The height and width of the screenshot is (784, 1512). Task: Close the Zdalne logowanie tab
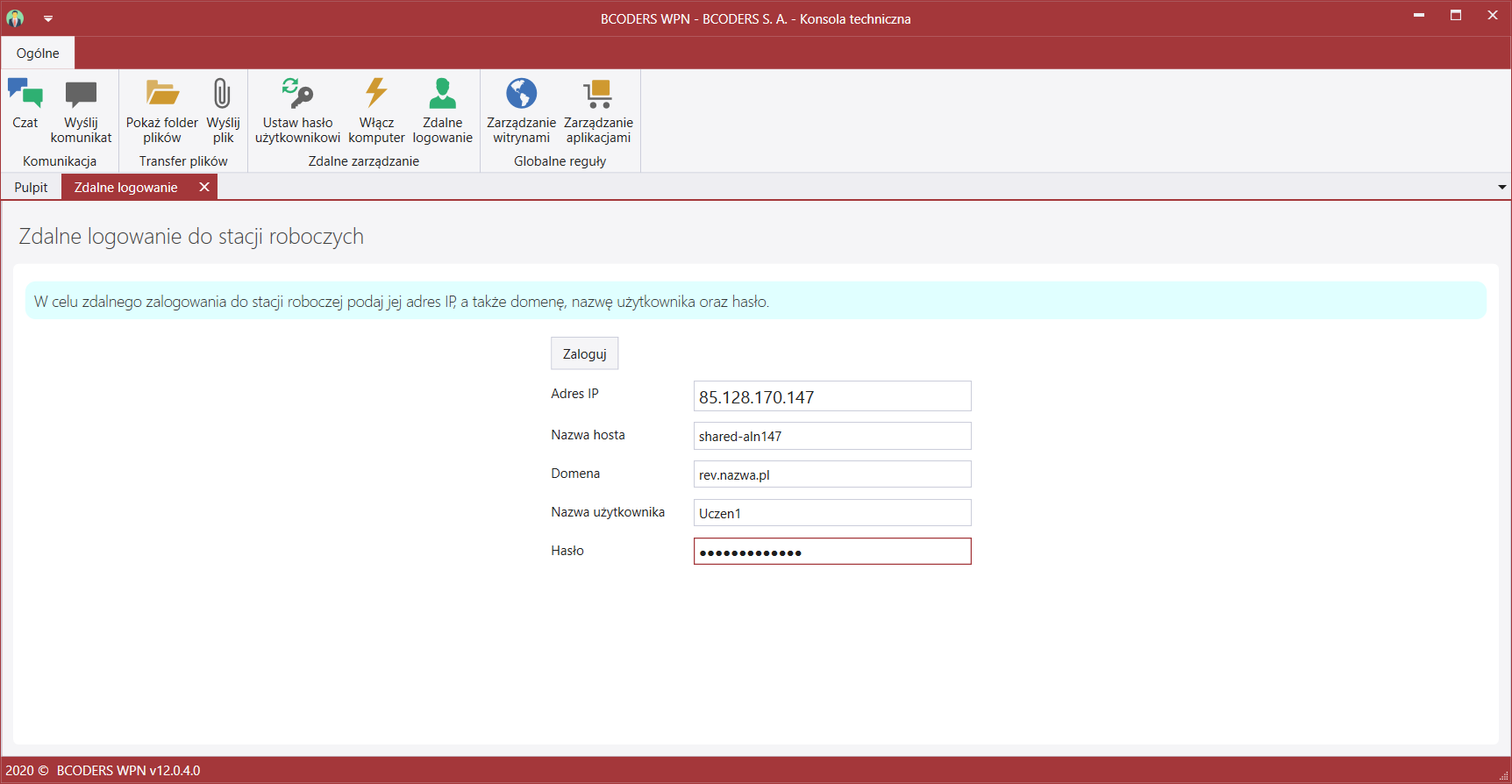click(204, 187)
